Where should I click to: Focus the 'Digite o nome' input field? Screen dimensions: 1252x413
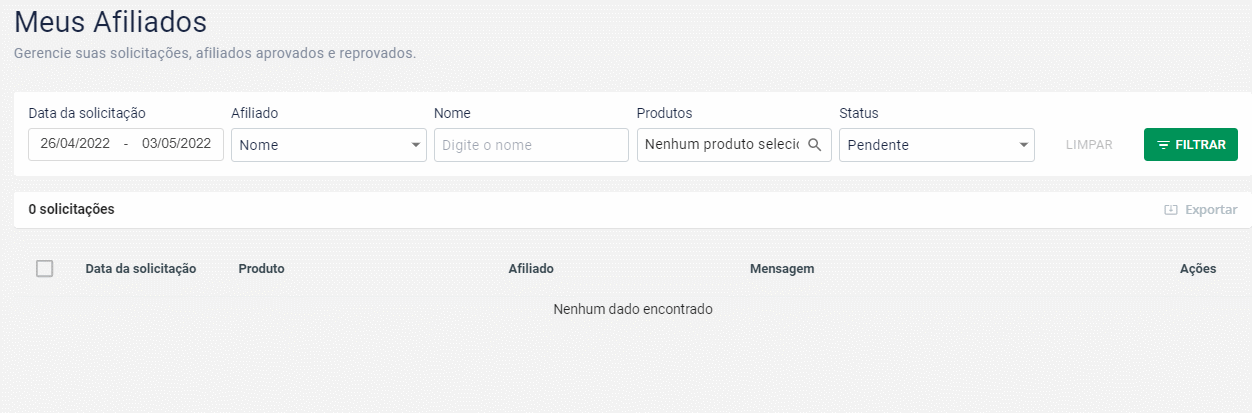click(531, 145)
